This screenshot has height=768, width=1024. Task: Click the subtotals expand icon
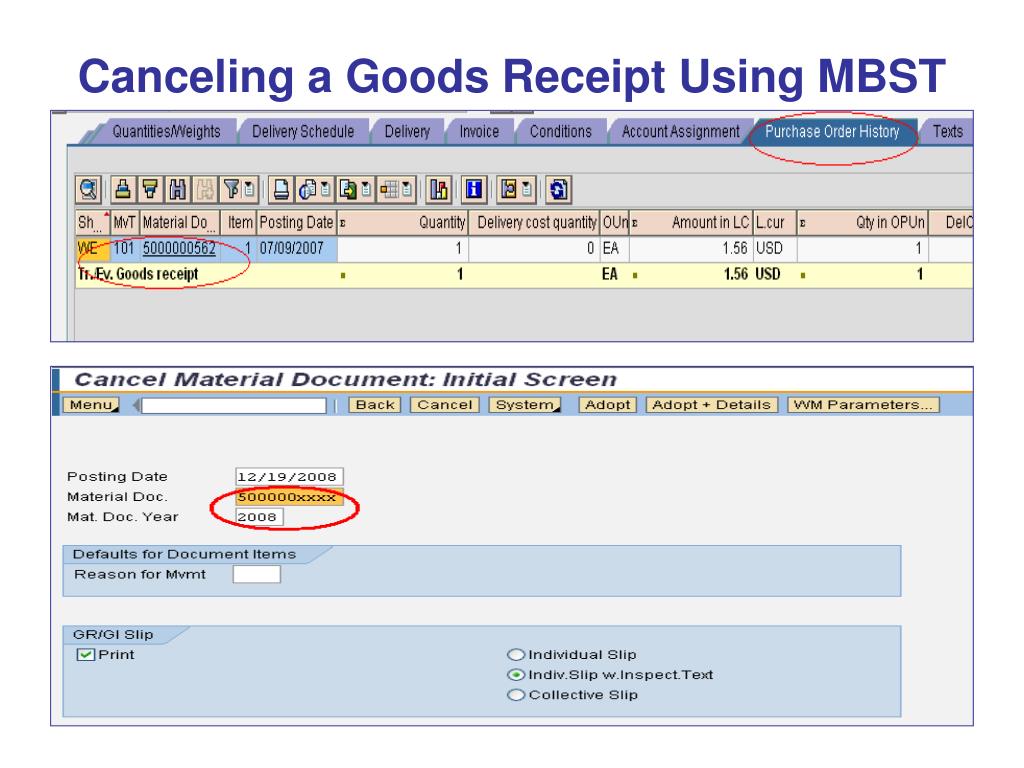[508, 189]
